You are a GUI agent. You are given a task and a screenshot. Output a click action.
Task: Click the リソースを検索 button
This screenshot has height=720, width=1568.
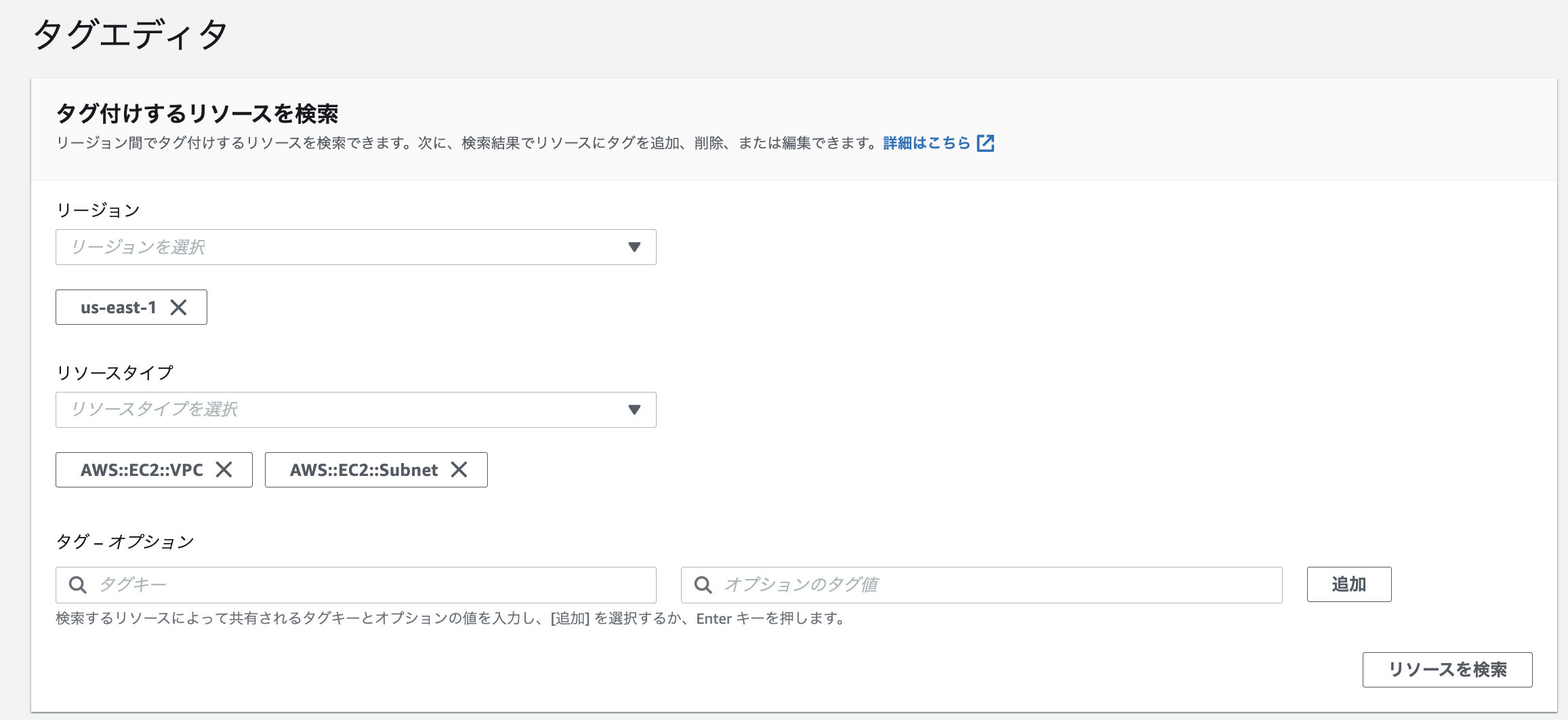[1447, 670]
